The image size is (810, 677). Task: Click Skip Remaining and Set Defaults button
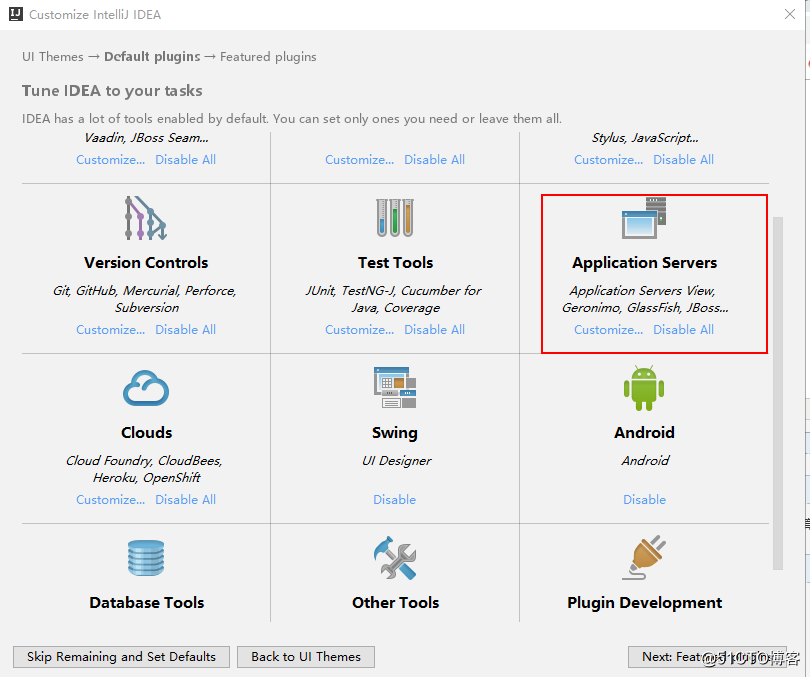point(121,656)
